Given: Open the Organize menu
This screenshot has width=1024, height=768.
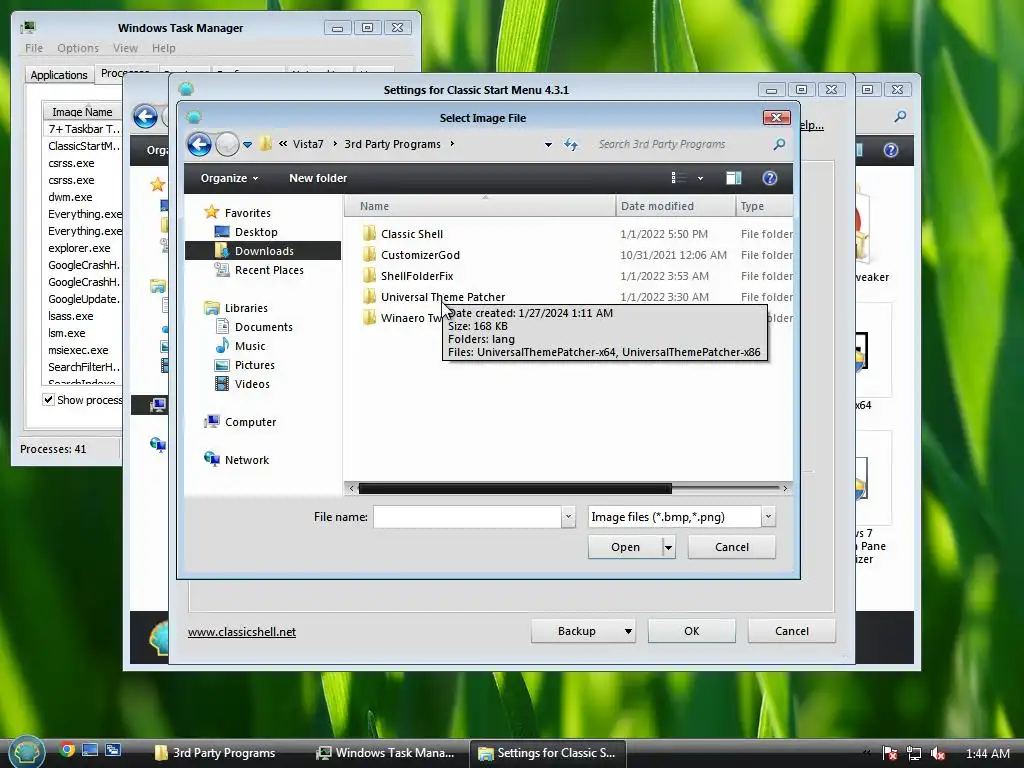Looking at the screenshot, I should click(x=229, y=178).
